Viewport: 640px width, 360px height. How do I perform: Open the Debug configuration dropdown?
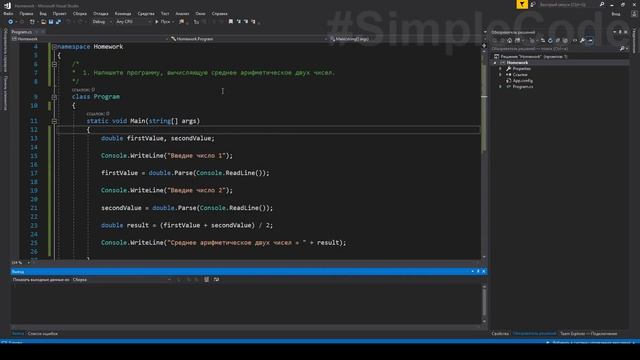102,22
